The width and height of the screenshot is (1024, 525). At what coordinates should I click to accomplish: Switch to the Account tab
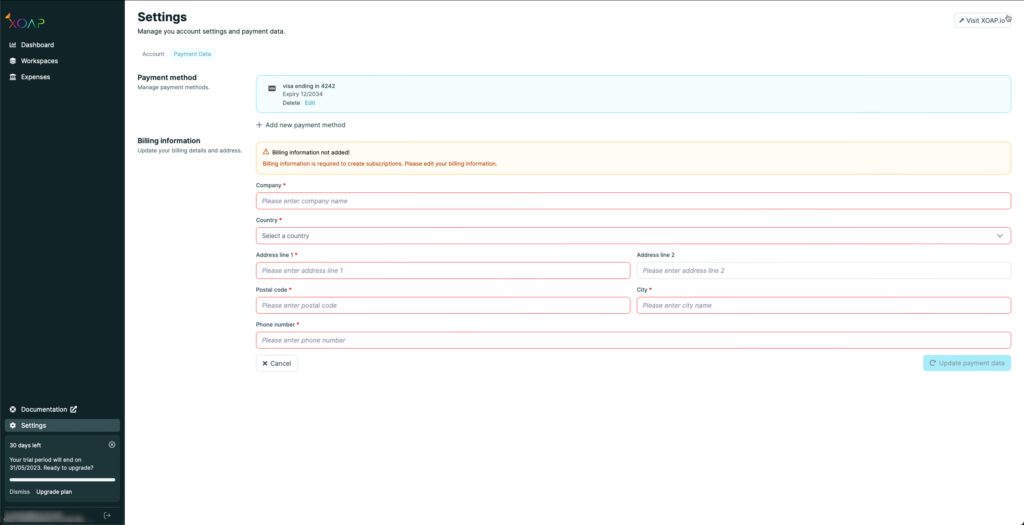pos(153,54)
